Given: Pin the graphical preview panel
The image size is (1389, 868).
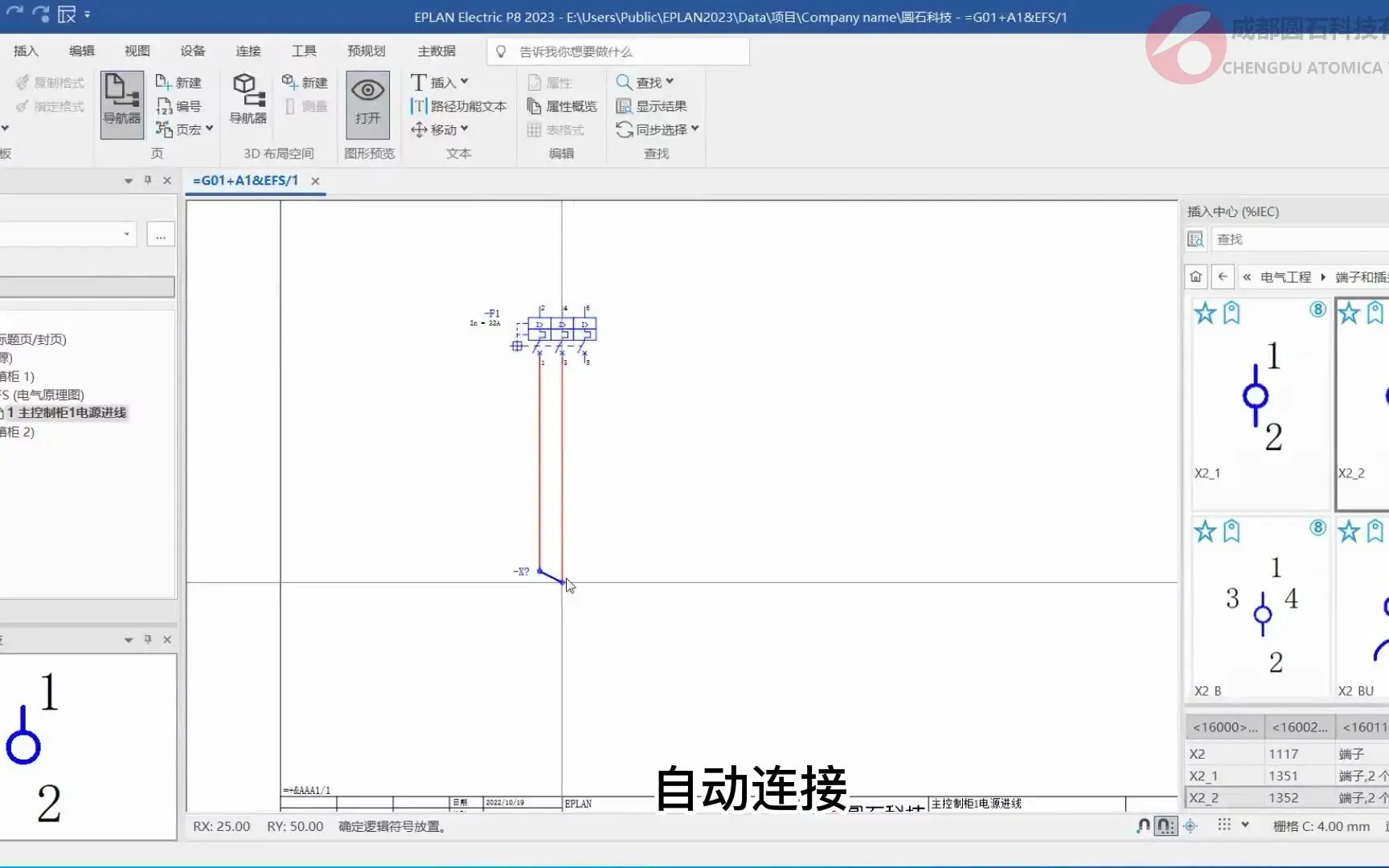Looking at the screenshot, I should (148, 639).
